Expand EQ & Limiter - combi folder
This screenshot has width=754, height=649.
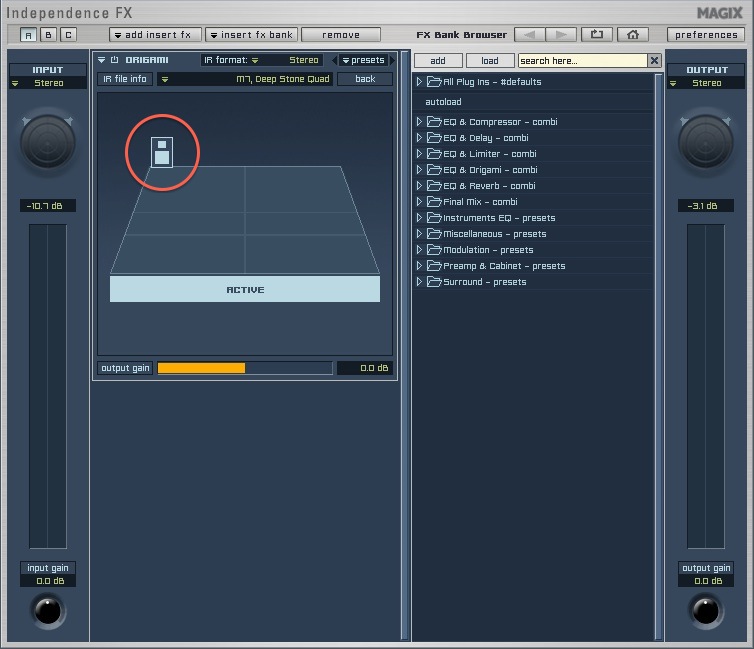tap(419, 154)
